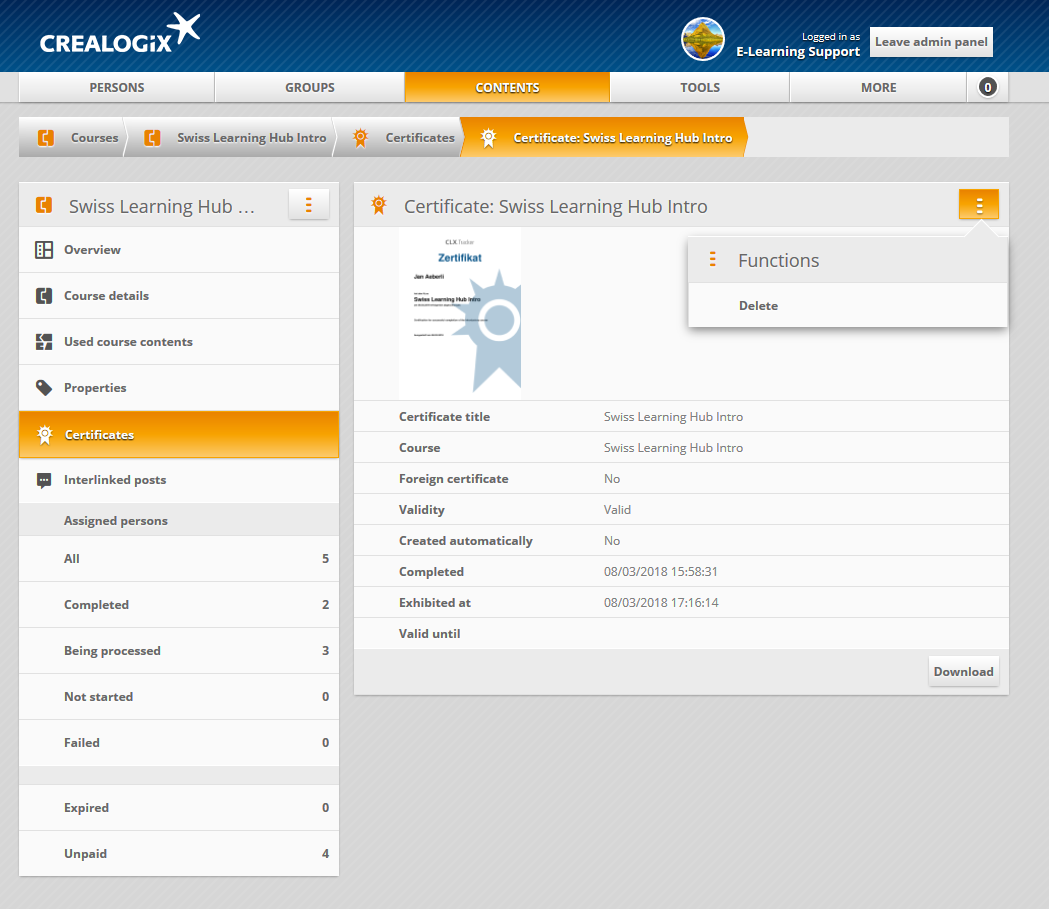Click the Overview grid icon

tap(44, 250)
